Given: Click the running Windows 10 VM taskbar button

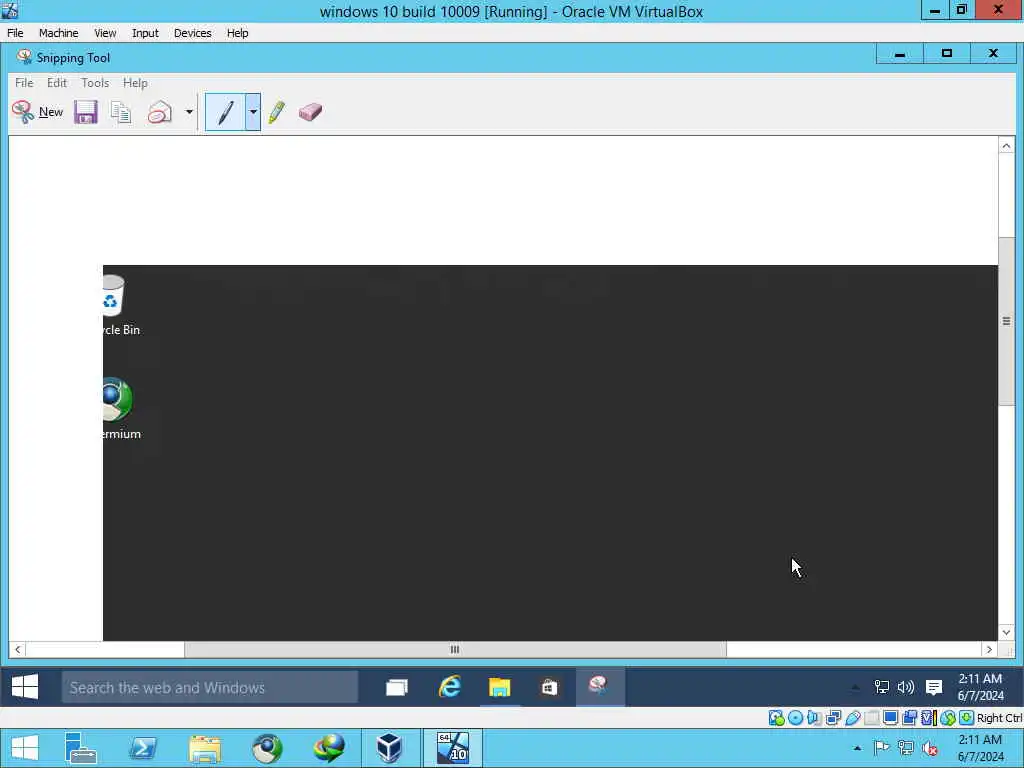Looking at the screenshot, I should tap(453, 748).
